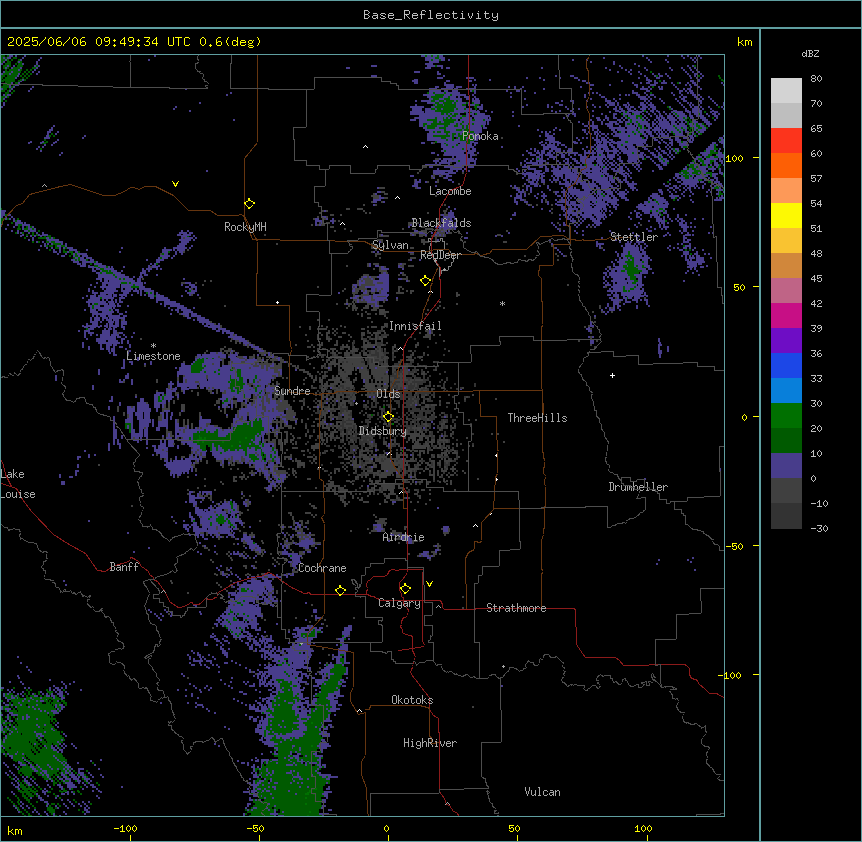862x842 pixels.
Task: Click the Calgary city label
Action: [399, 603]
